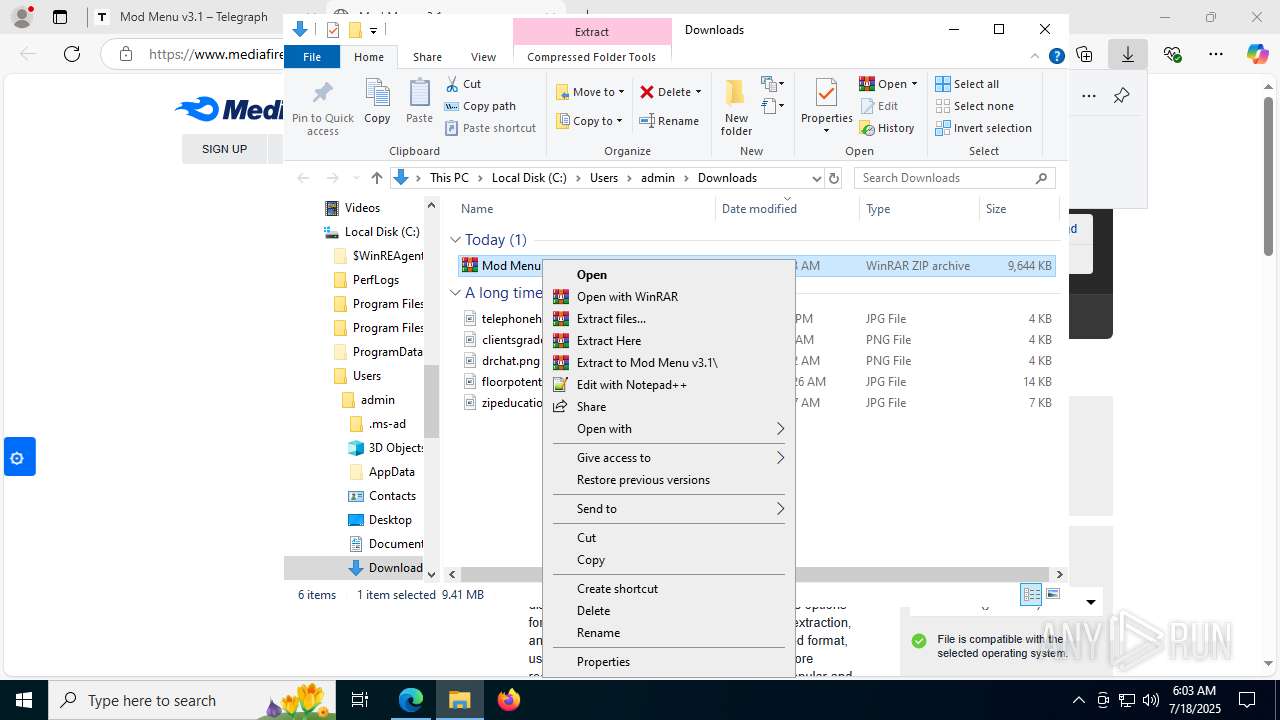Viewport: 1280px width, 720px height.
Task: Select Properties in context menu
Action: [668, 662]
